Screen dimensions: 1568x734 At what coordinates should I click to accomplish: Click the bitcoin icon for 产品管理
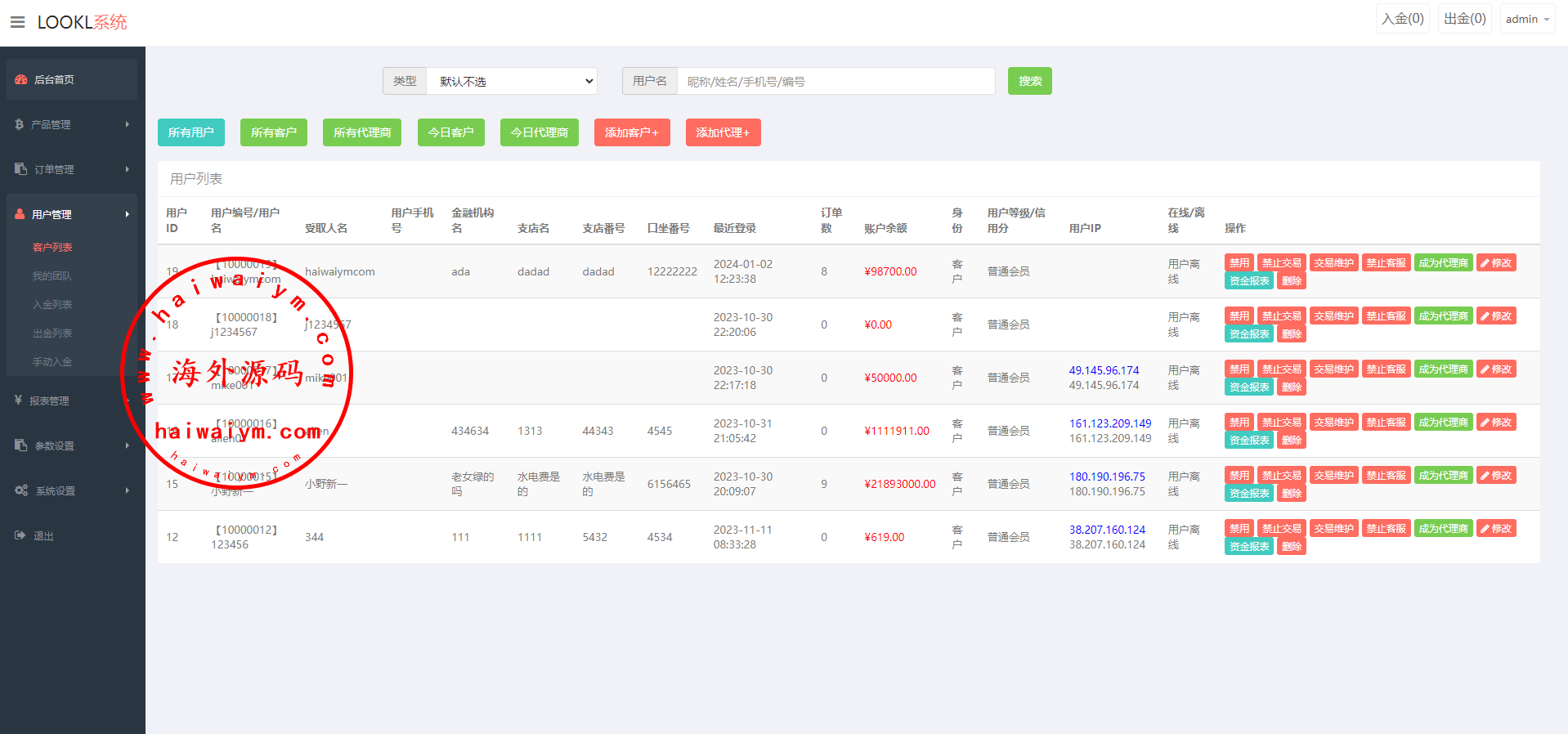(x=20, y=124)
